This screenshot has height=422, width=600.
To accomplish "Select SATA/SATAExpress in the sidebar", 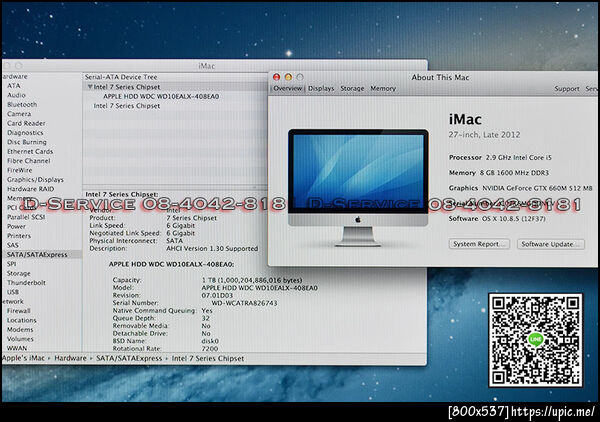I will click(37, 254).
